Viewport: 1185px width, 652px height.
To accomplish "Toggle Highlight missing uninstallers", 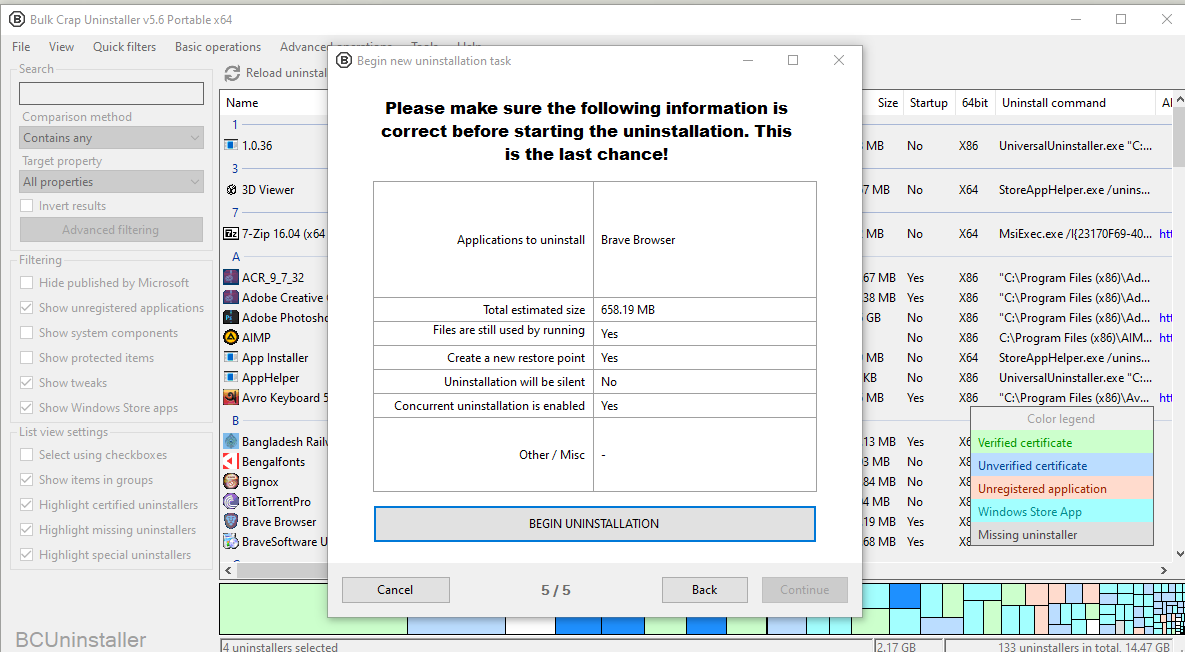I will (26, 530).
